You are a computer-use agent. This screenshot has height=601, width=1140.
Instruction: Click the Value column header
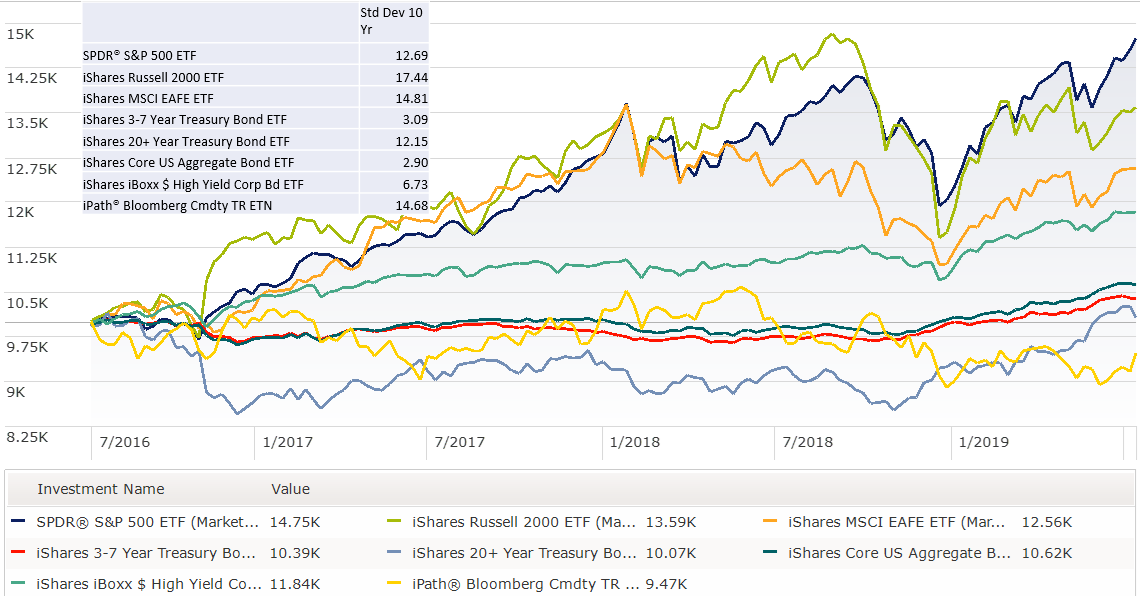(290, 489)
